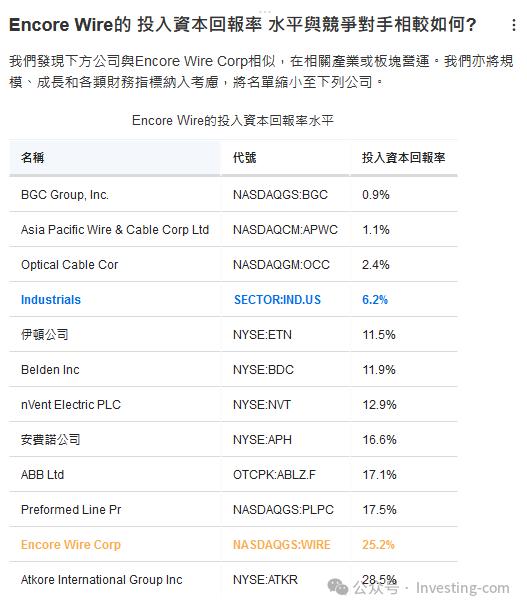527x609 pixels.
Task: Click the highlighted Encore Wire Corp link
Action: point(71,545)
